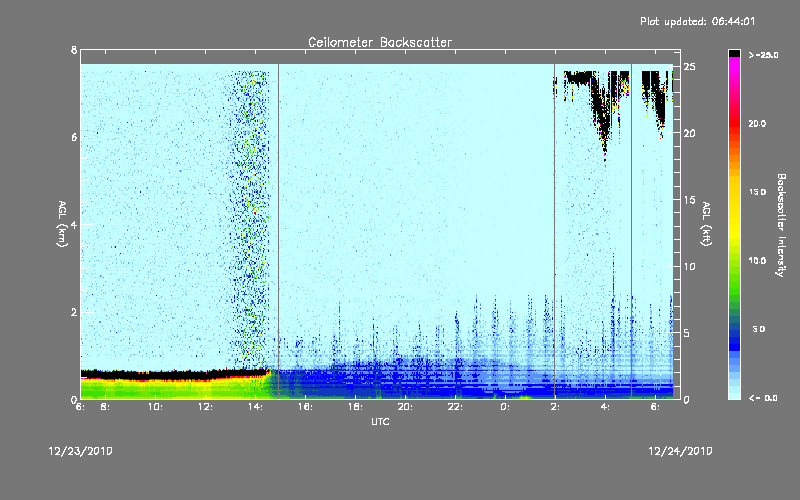Screen dimensions: 800x500
Task: Click the 2 tick on the km axis
Action: click(x=74, y=312)
